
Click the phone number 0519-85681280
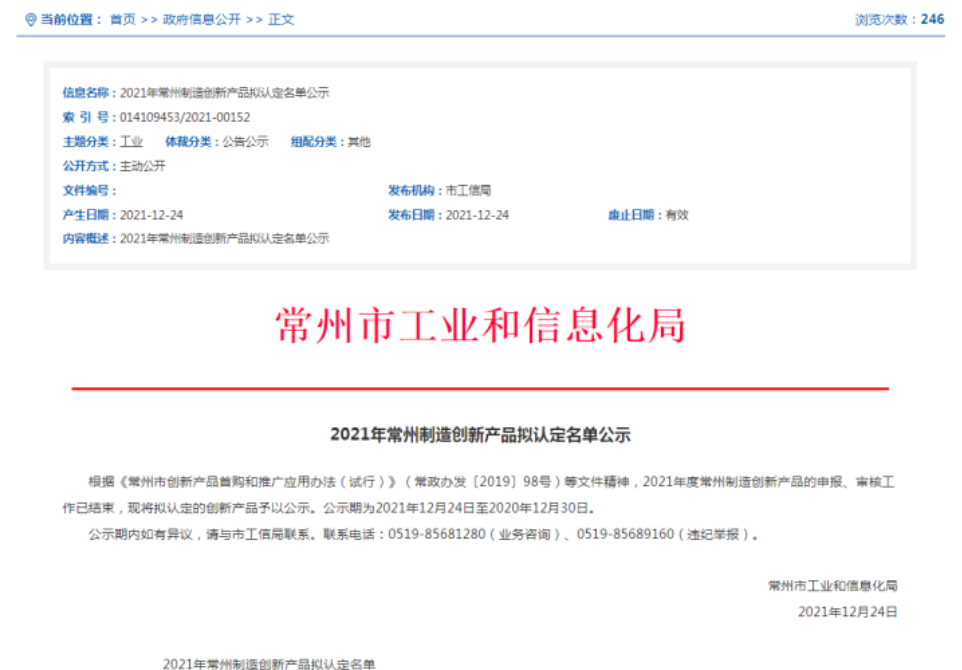tap(436, 534)
